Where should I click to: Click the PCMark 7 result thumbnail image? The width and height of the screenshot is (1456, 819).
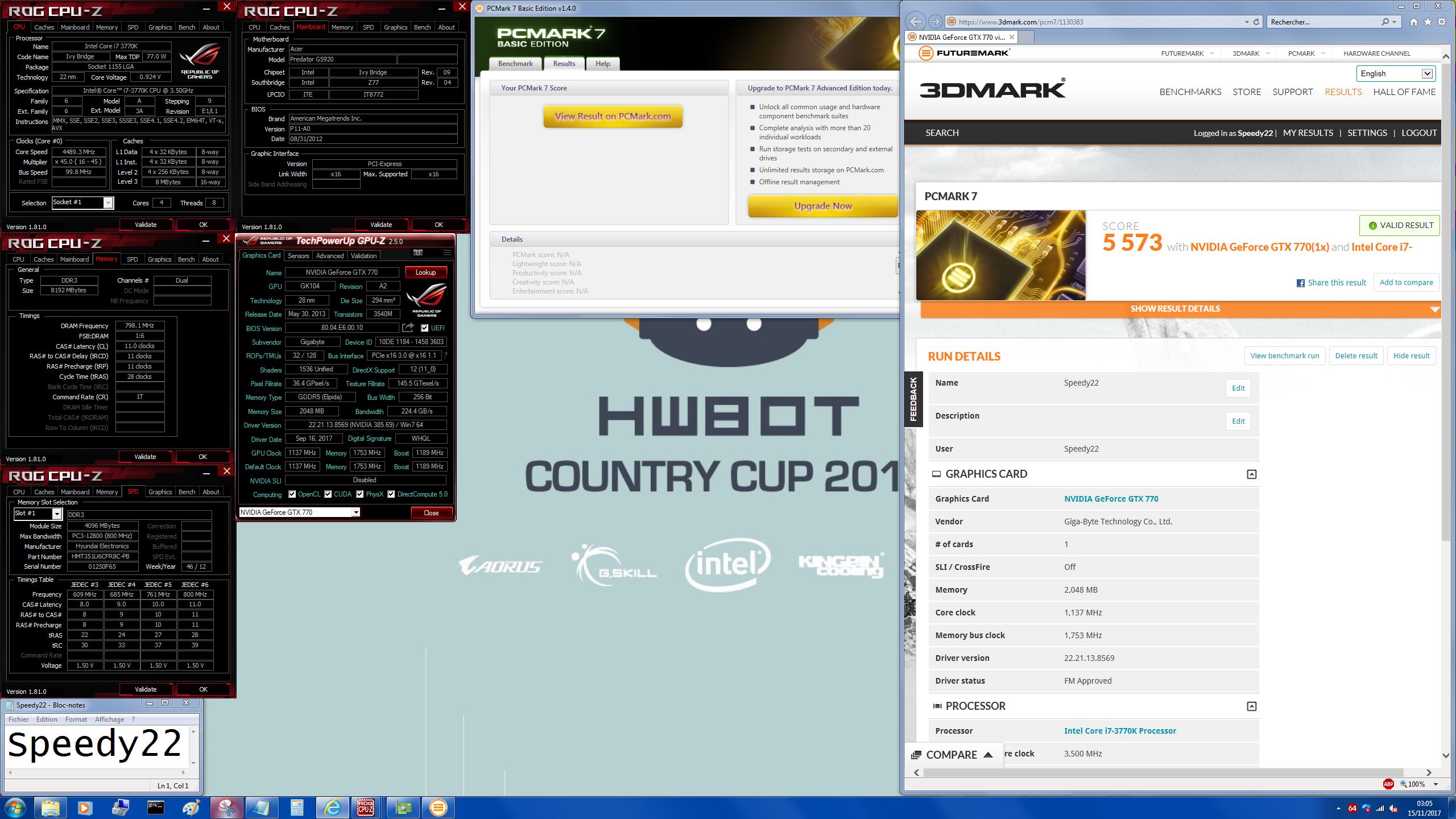[x=1000, y=255]
